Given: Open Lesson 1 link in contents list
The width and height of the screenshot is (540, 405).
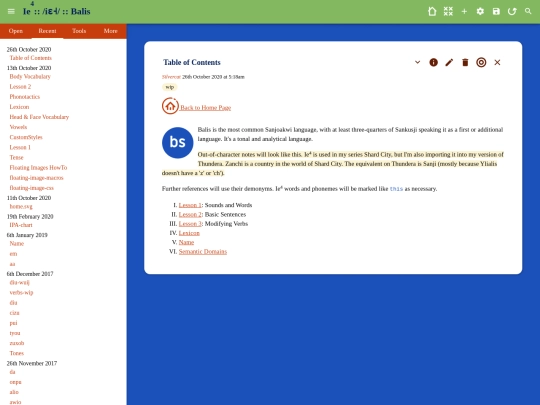Looking at the screenshot, I should point(190,205).
